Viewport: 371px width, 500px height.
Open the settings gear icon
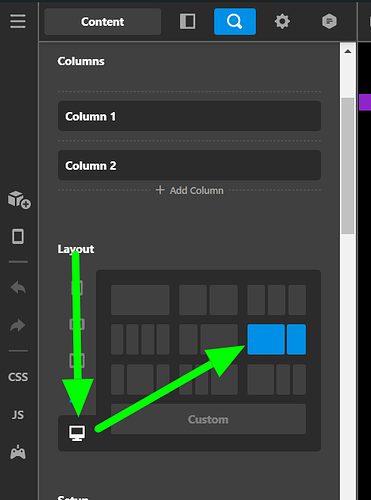point(282,22)
